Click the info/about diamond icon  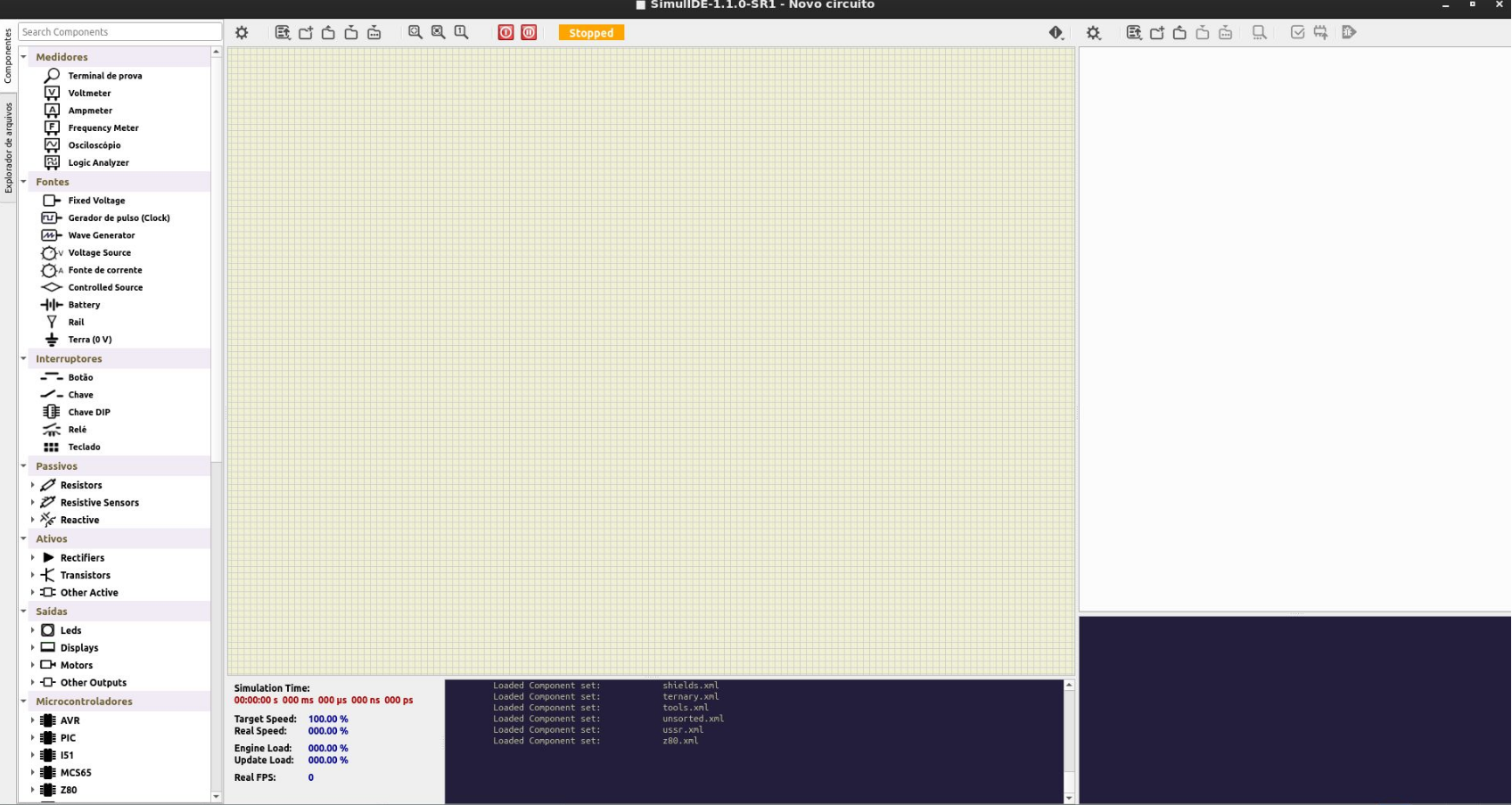(1056, 32)
